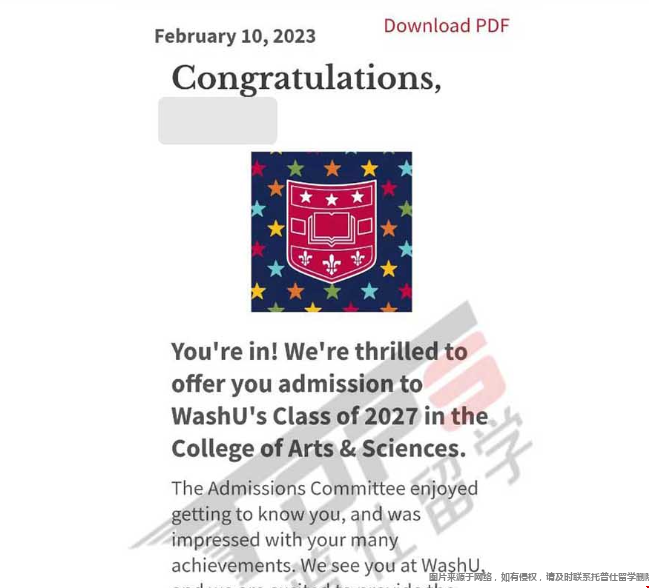Click "The Admissions Committee enjoyed" line
Image resolution: width=649 pixels, height=588 pixels.
325,489
